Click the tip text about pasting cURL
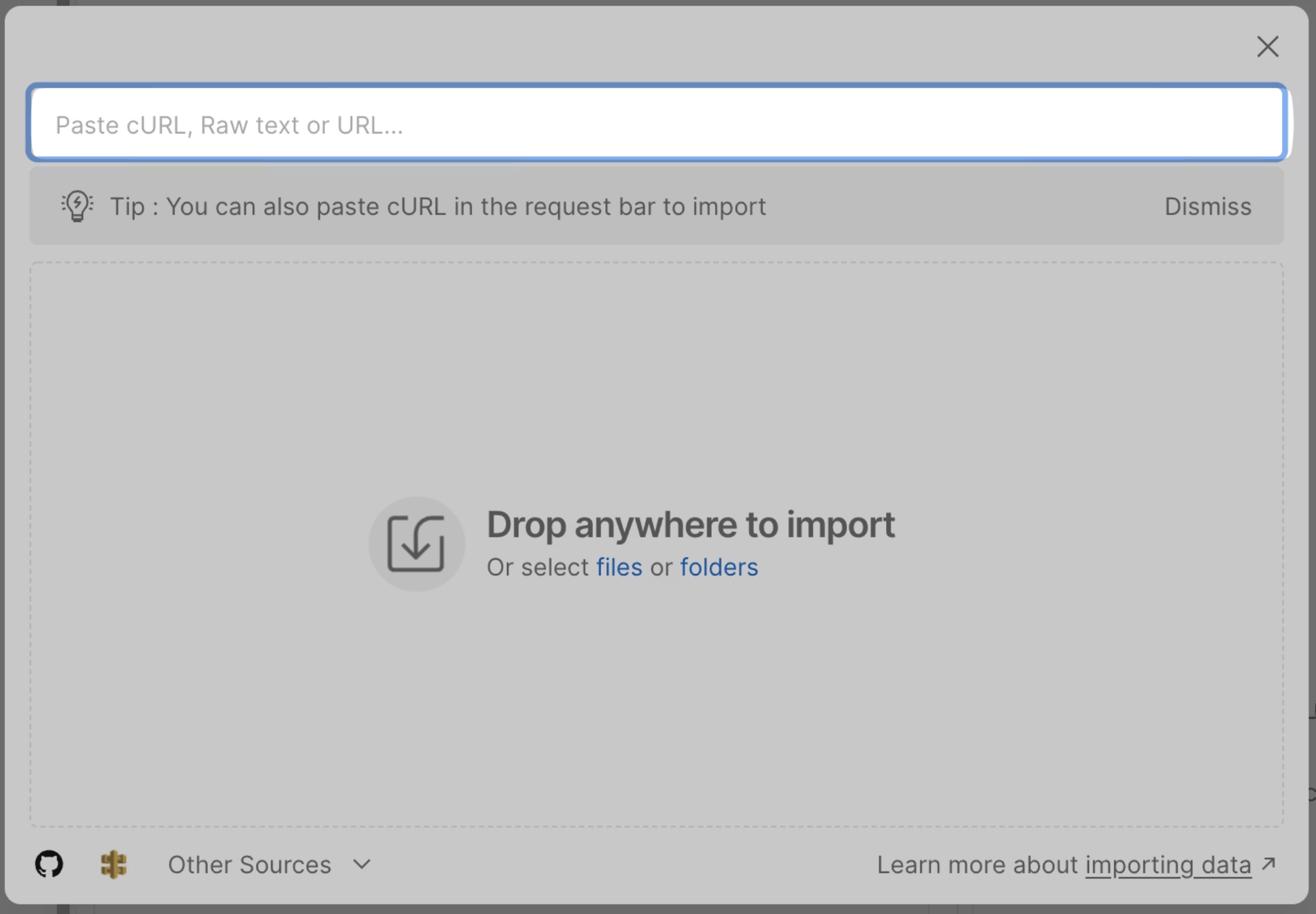Viewport: 1316px width, 914px height. (x=437, y=207)
